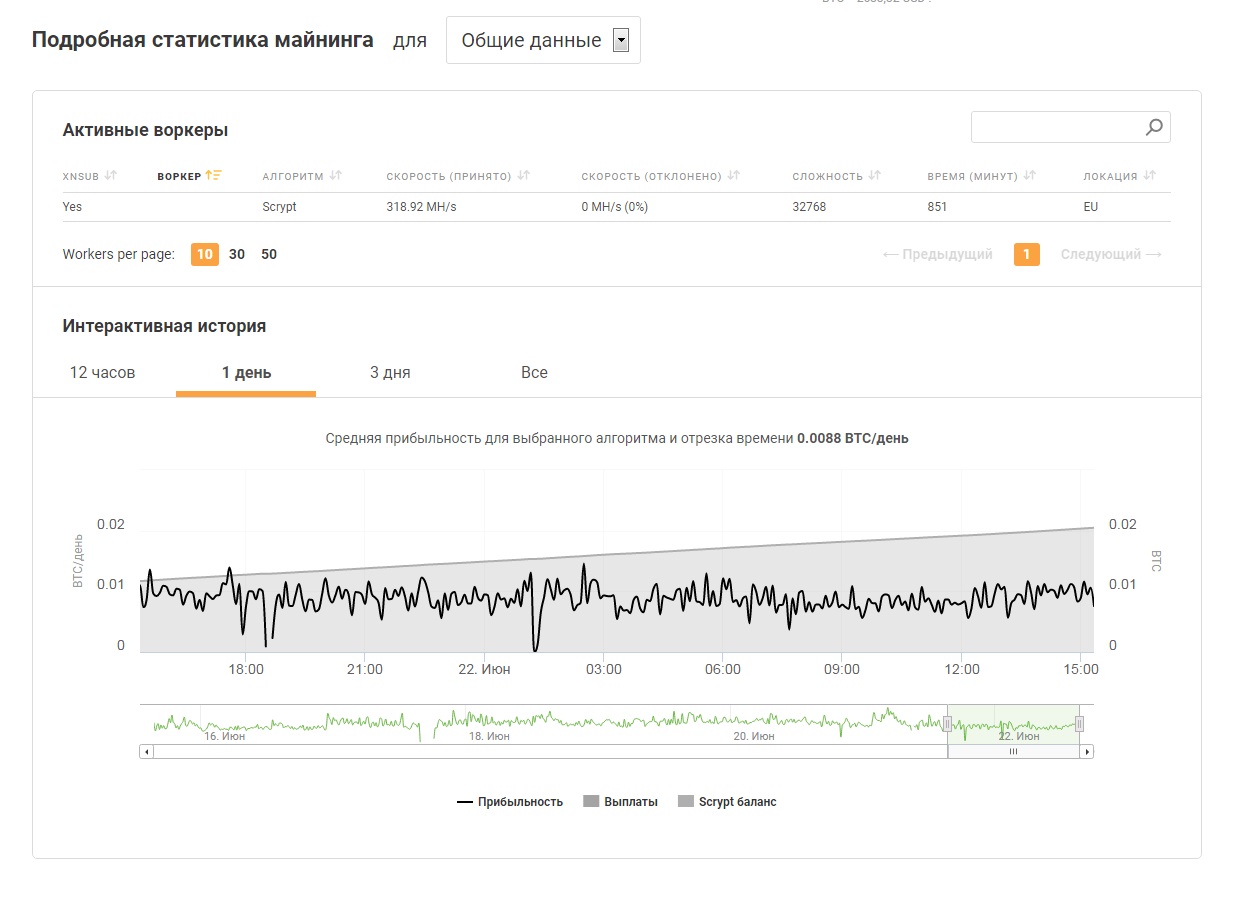Sort by АЛГОРИТМ using its arrows icon
The image size is (1251, 897).
click(336, 176)
